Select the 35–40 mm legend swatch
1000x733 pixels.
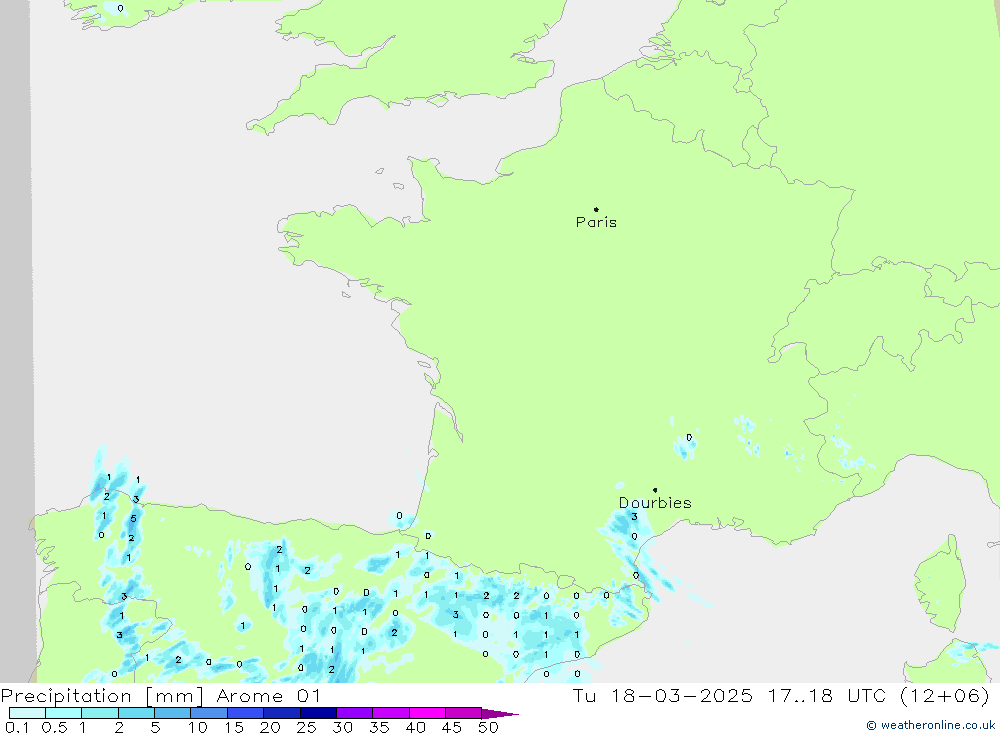pos(390,713)
